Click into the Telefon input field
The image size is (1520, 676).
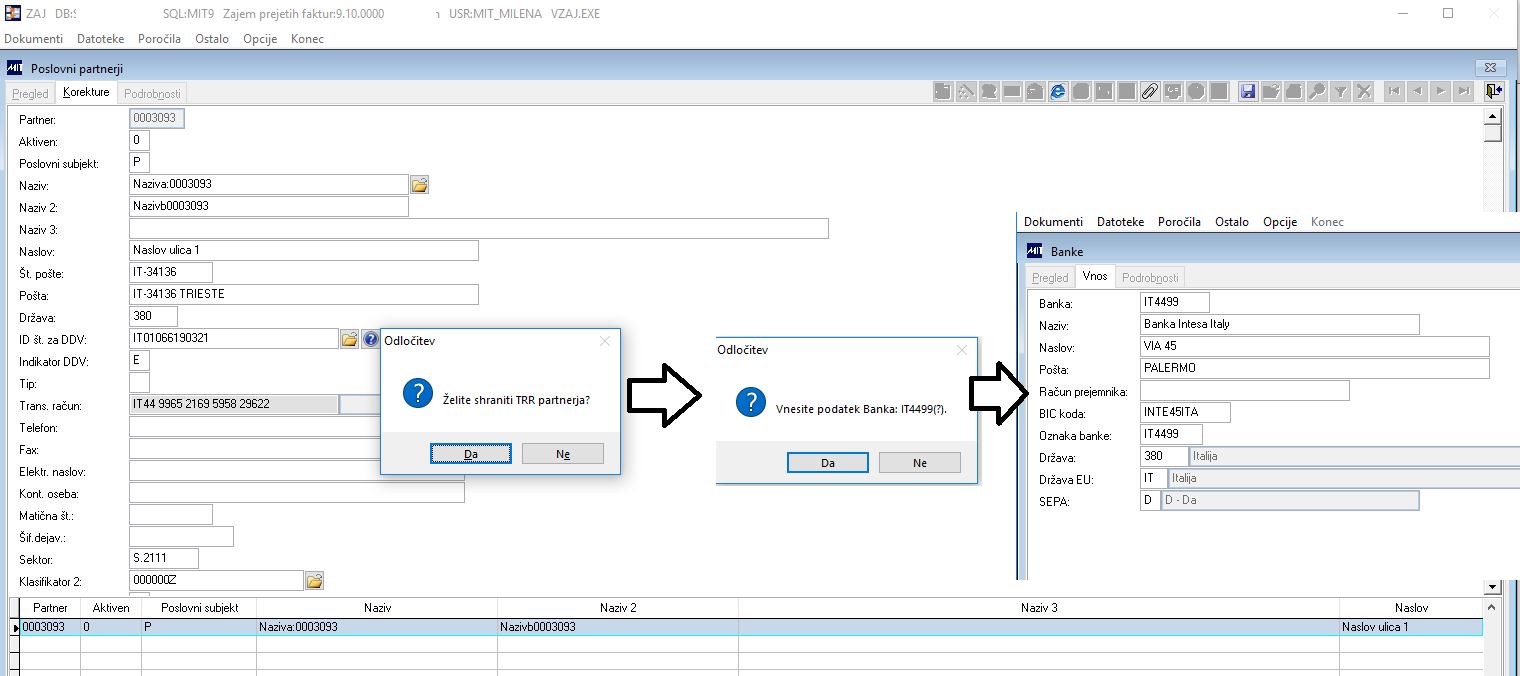coord(254,428)
